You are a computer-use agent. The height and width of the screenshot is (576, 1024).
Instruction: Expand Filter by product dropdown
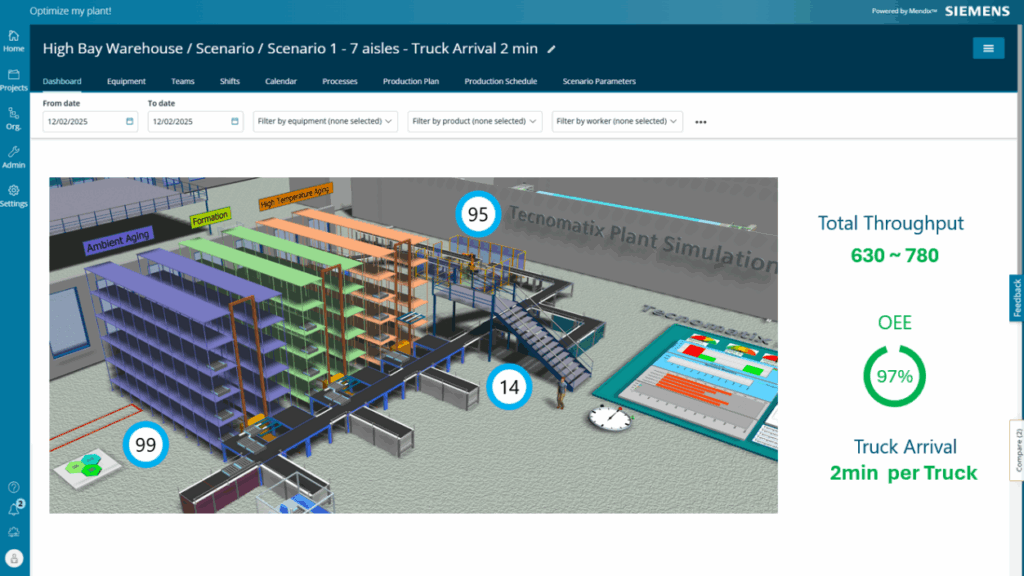(475, 121)
